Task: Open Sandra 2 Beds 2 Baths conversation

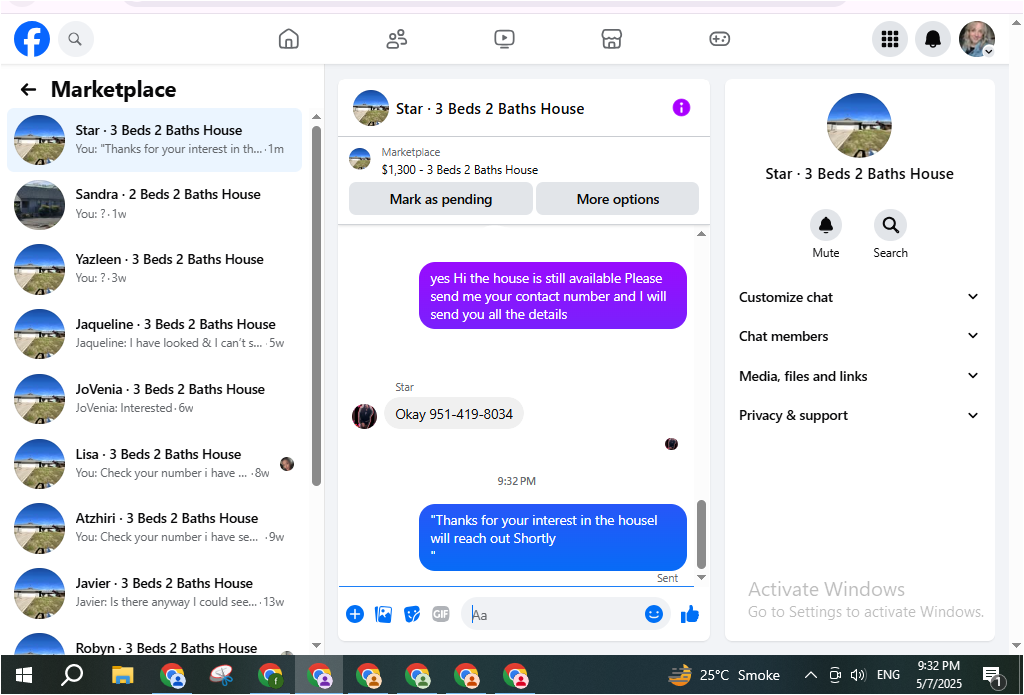Action: click(x=155, y=204)
